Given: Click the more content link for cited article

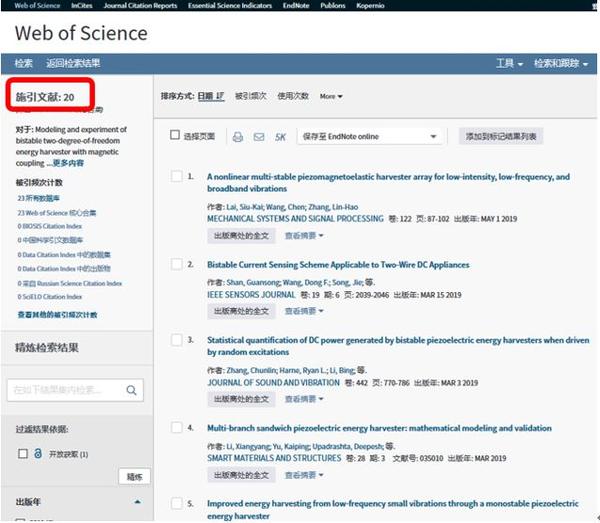Looking at the screenshot, I should [68, 163].
